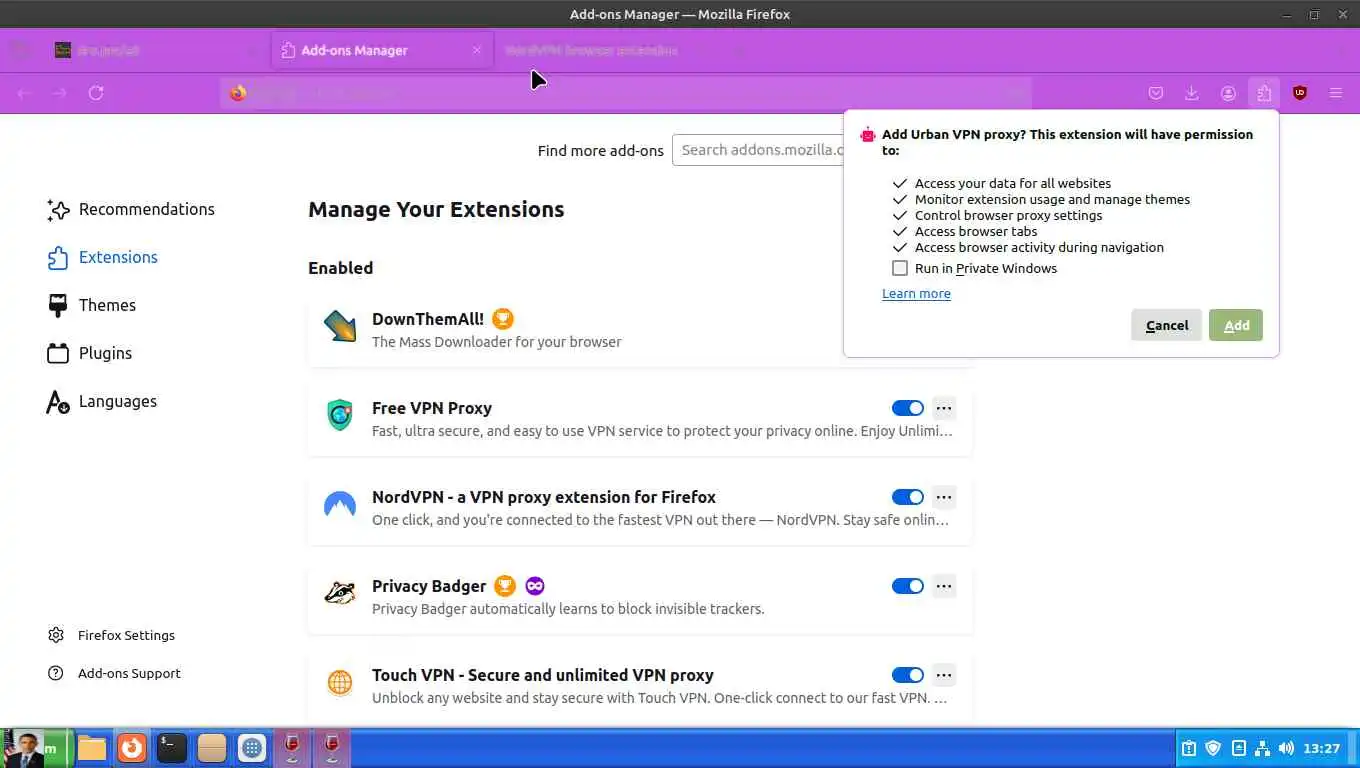Click the Extensions puzzle toolbar icon
Image resolution: width=1360 pixels, height=768 pixels.
[x=1264, y=93]
